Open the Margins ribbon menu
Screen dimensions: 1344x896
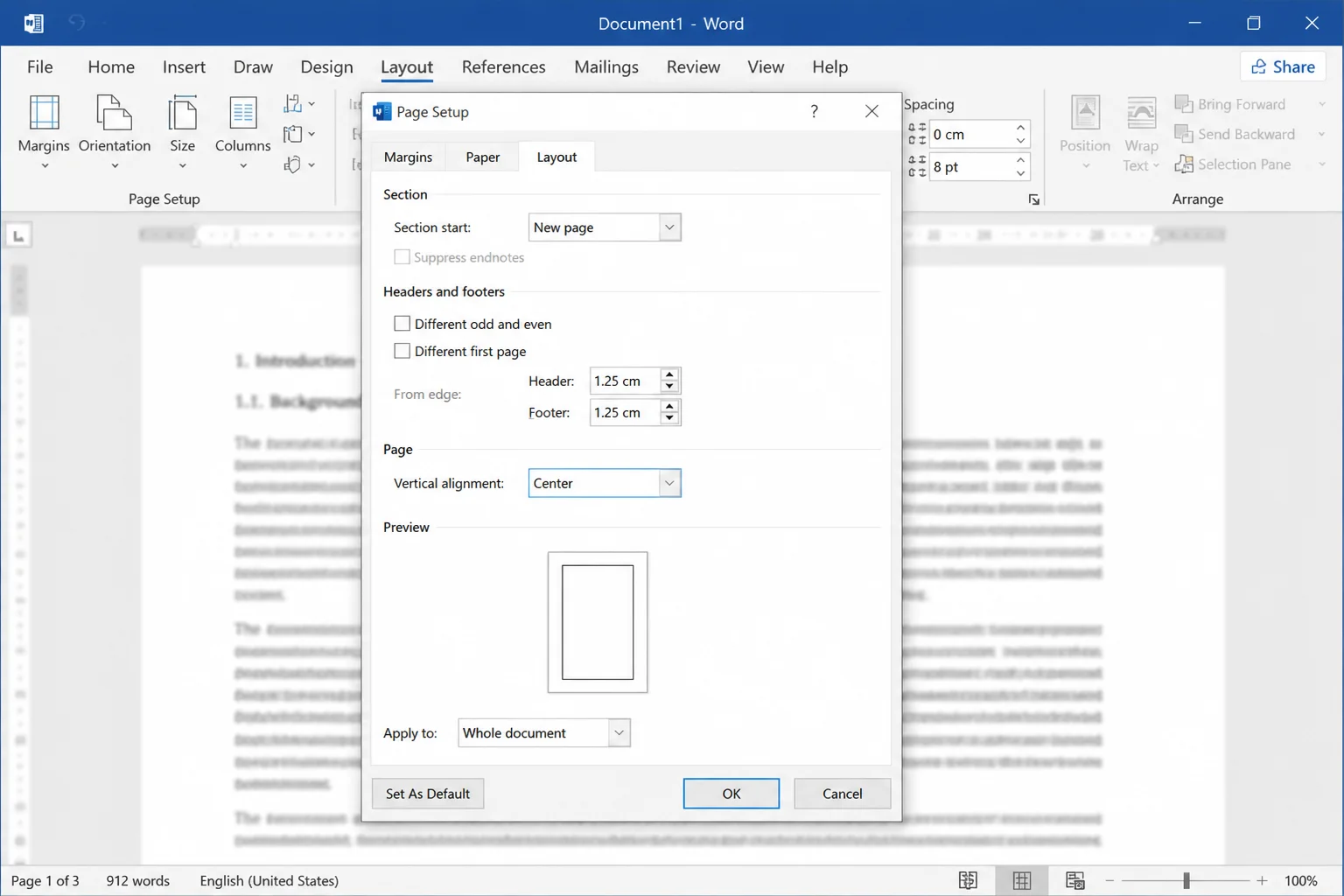click(x=44, y=131)
